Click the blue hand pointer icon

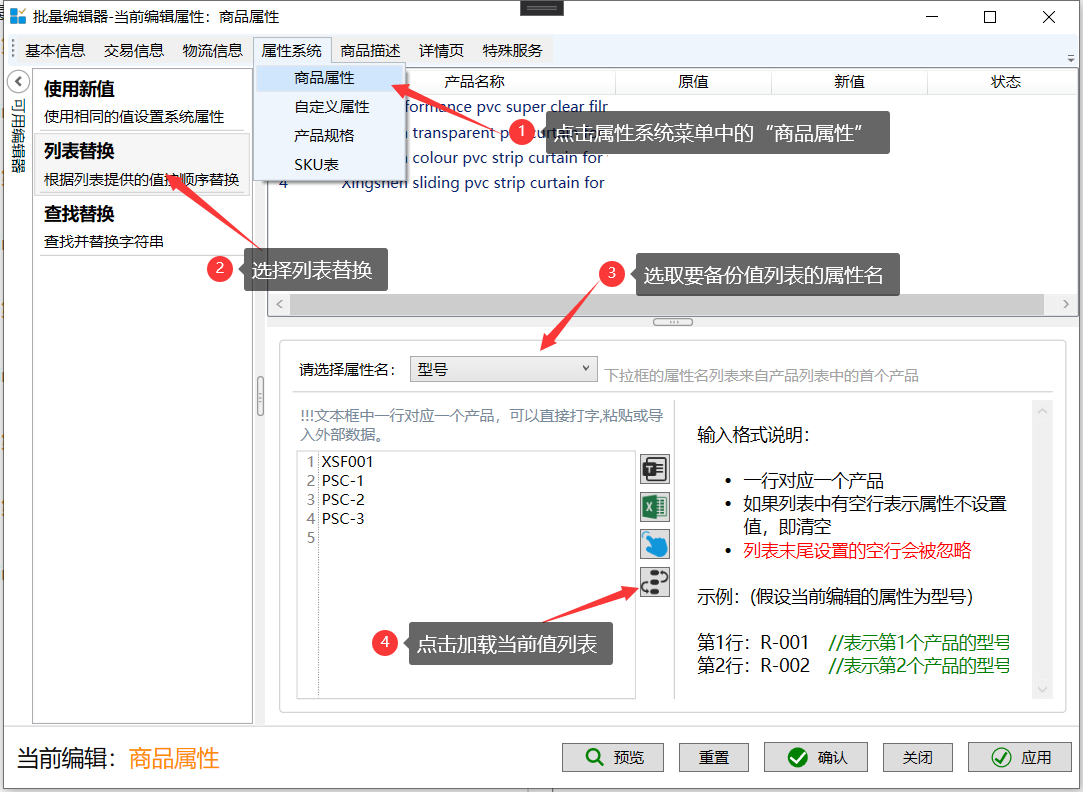[654, 545]
